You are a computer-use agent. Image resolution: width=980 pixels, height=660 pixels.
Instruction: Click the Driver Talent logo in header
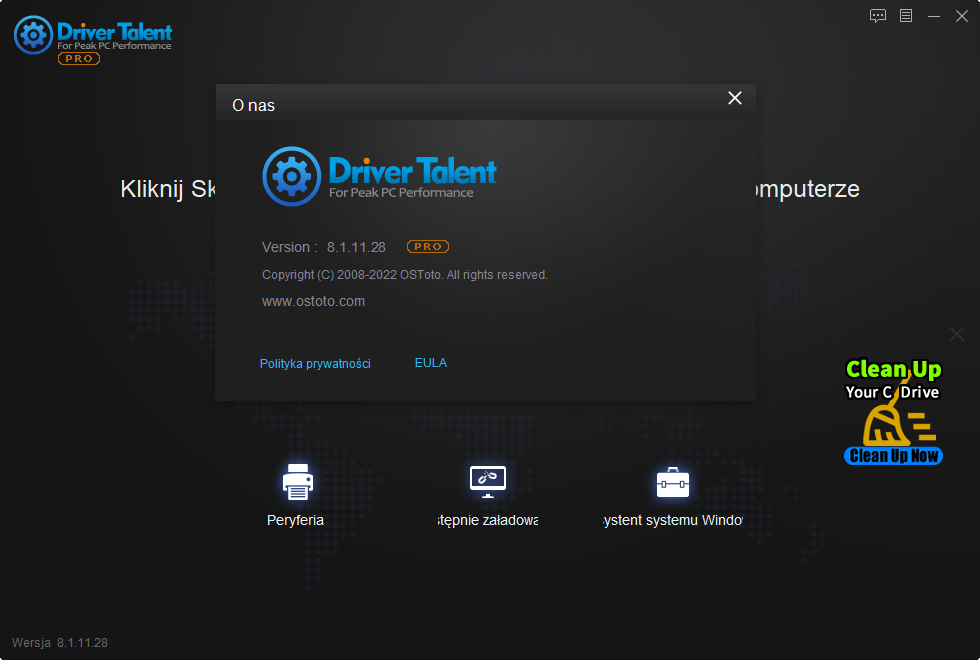pyautogui.click(x=92, y=35)
